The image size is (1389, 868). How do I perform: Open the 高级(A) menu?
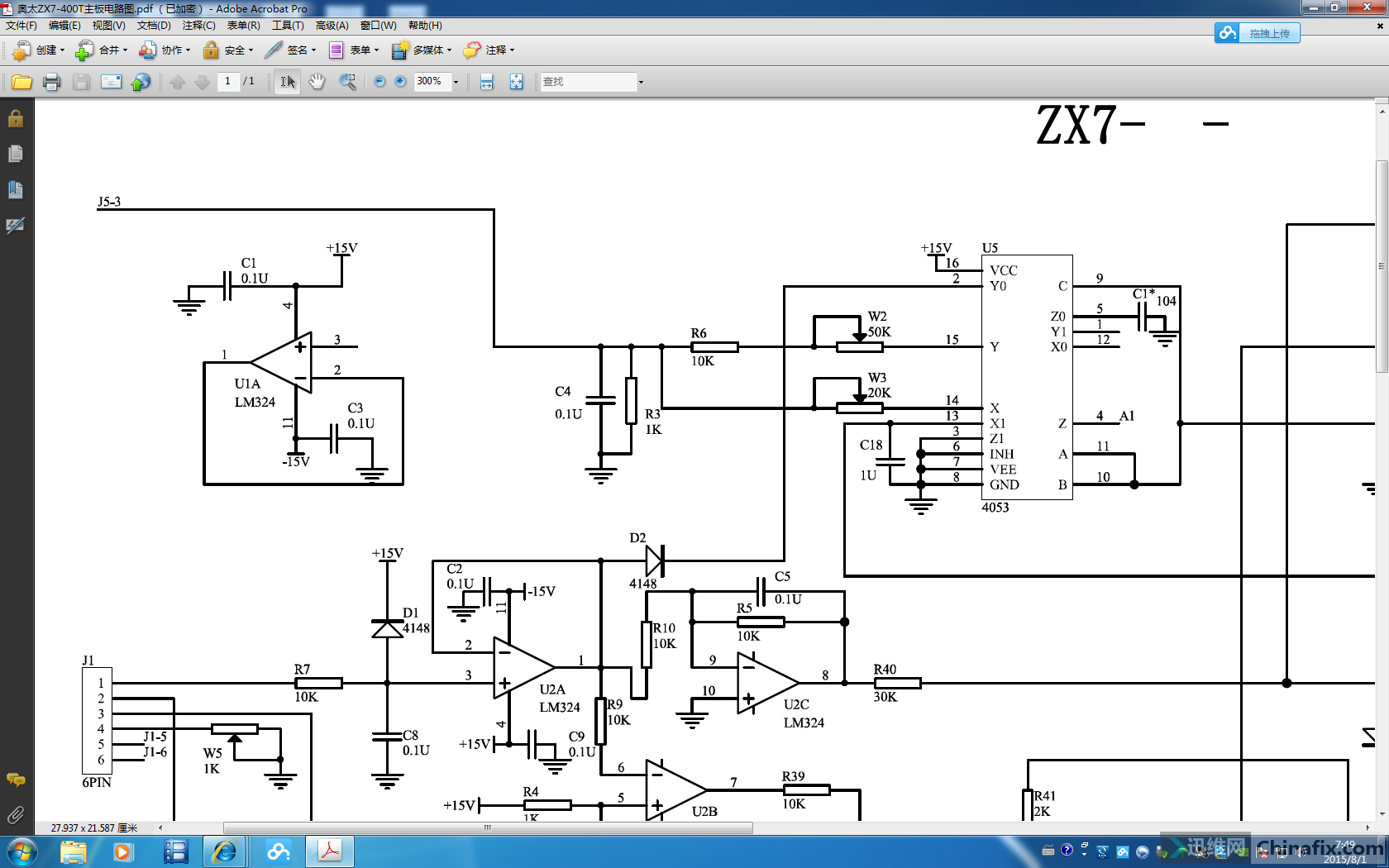point(332,26)
